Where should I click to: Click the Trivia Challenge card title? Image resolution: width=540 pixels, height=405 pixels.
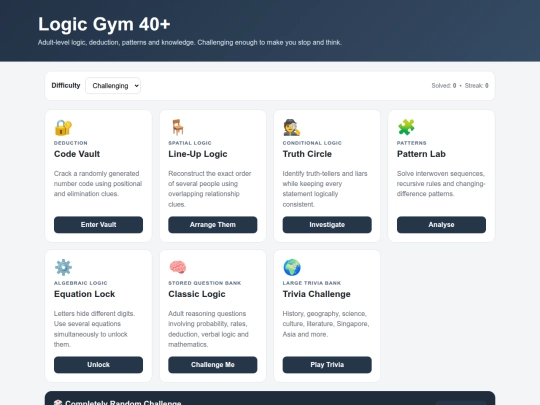pos(316,294)
